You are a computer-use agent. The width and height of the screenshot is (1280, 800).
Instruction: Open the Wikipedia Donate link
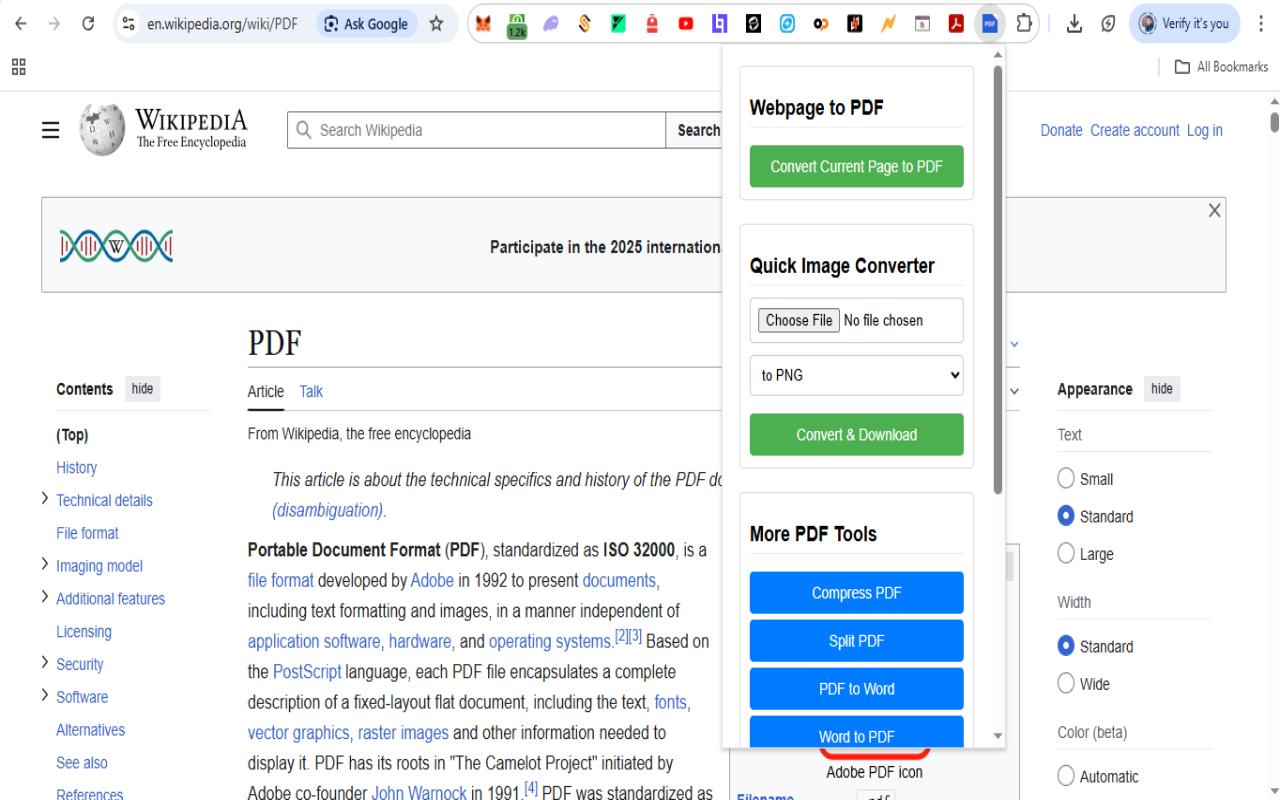click(x=1062, y=130)
